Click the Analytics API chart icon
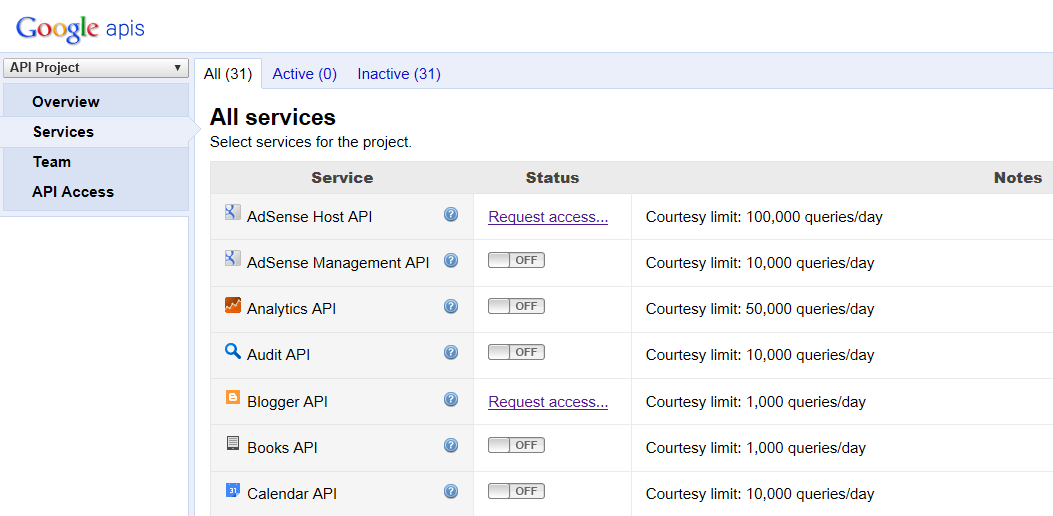The image size is (1053, 516). coord(233,306)
